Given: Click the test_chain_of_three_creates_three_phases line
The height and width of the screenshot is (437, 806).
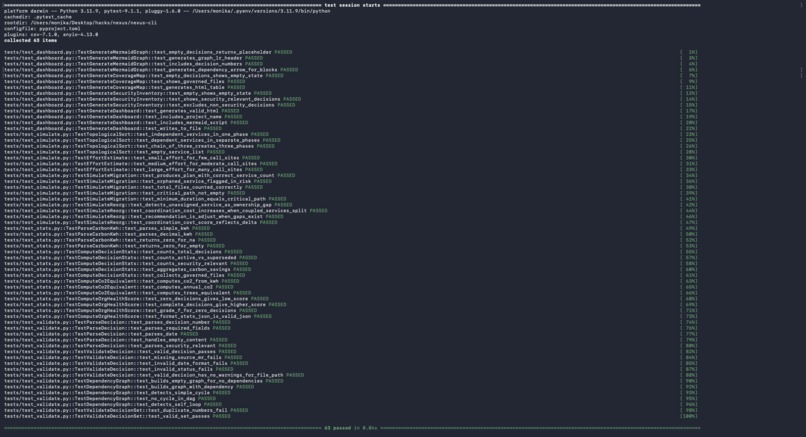Looking at the screenshot, I should click(139, 146).
